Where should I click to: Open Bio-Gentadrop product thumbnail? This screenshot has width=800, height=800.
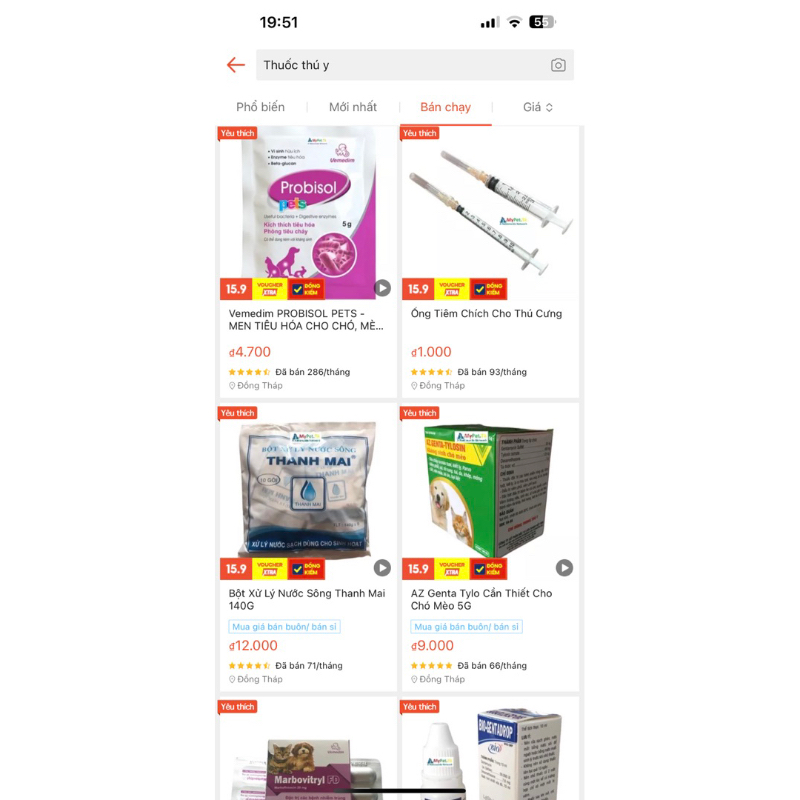coord(490,748)
